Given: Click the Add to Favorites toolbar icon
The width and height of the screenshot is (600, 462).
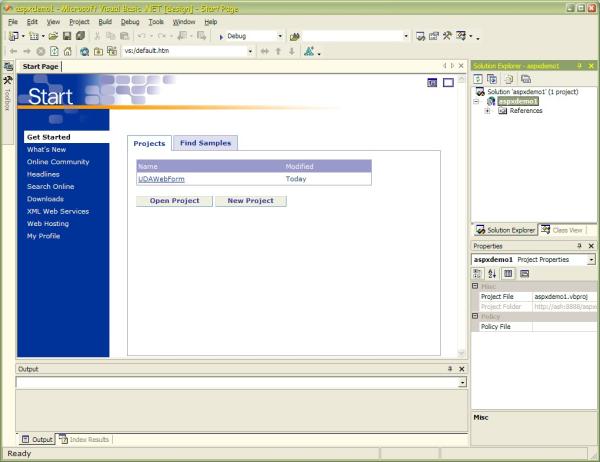Looking at the screenshot, I should pyautogui.click(x=112, y=51).
